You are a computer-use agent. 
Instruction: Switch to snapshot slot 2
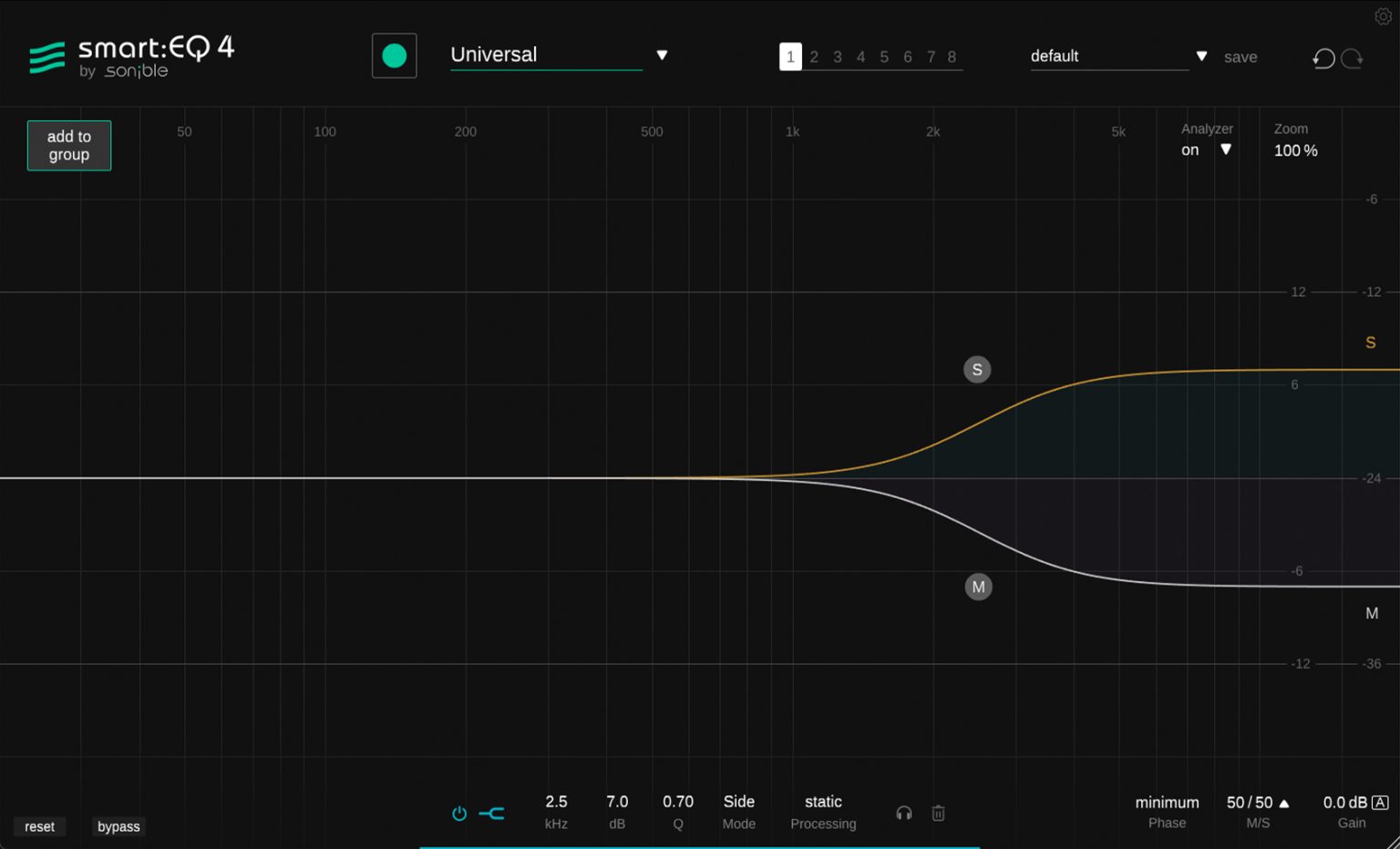(x=814, y=56)
